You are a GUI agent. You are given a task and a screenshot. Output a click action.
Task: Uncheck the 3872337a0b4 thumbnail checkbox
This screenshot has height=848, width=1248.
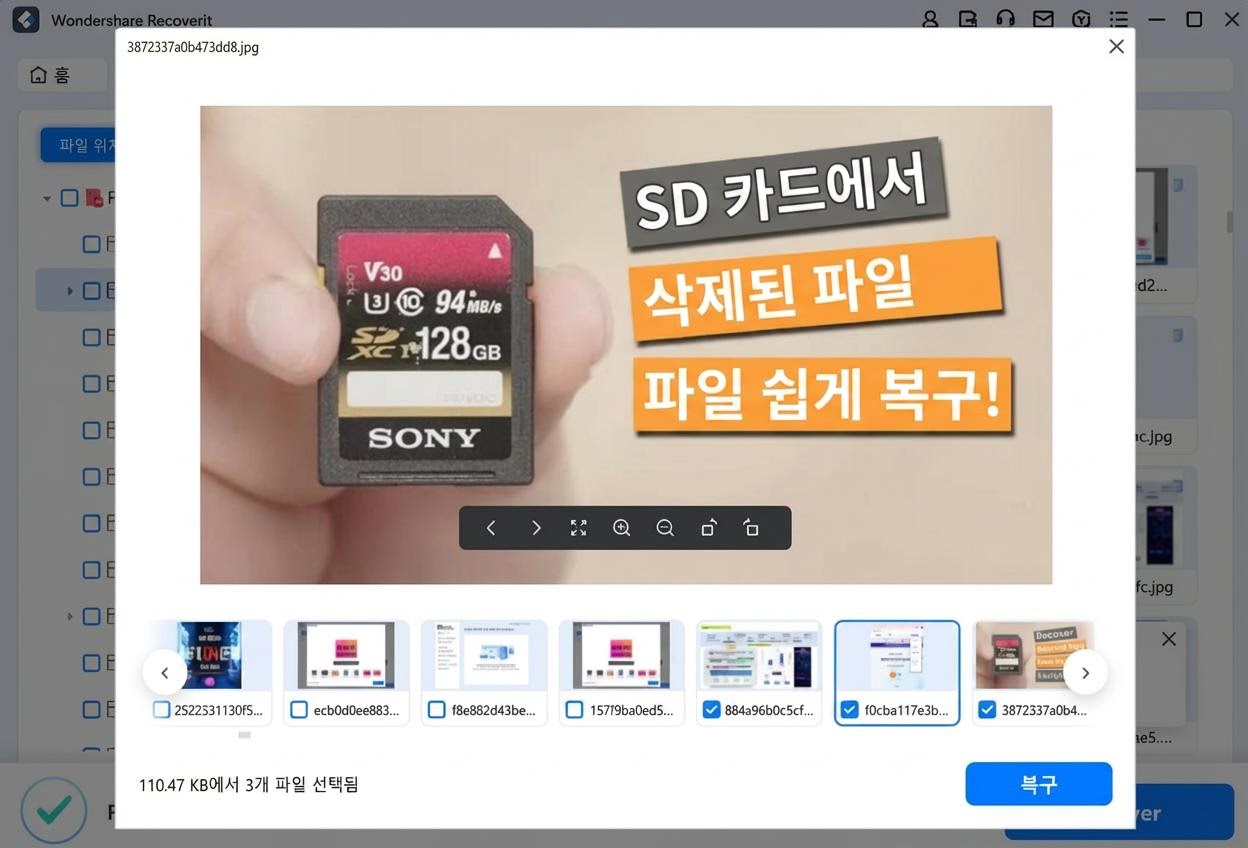(987, 710)
